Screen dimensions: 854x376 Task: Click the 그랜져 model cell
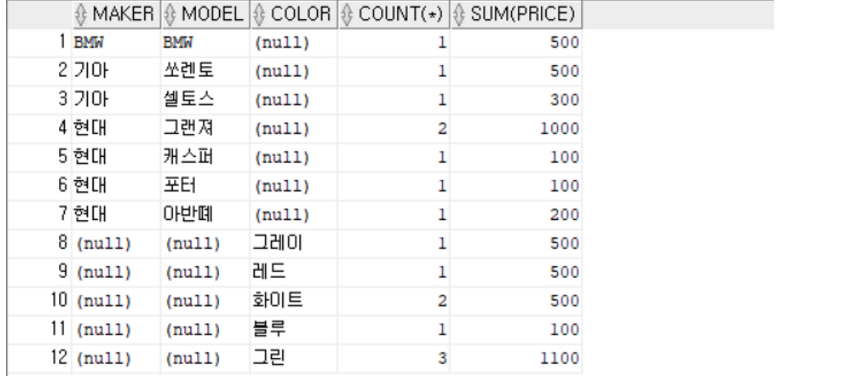coord(206,129)
